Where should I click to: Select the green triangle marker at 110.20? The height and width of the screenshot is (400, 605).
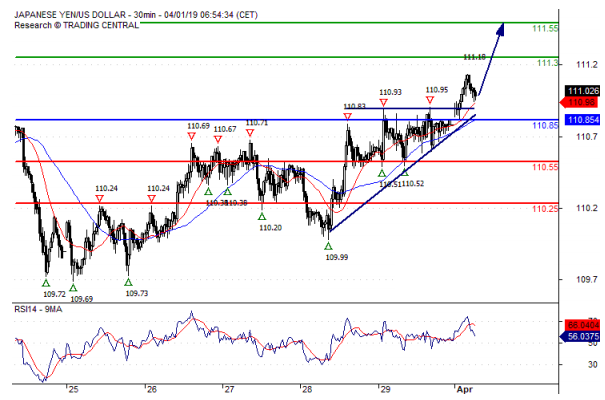[263, 216]
